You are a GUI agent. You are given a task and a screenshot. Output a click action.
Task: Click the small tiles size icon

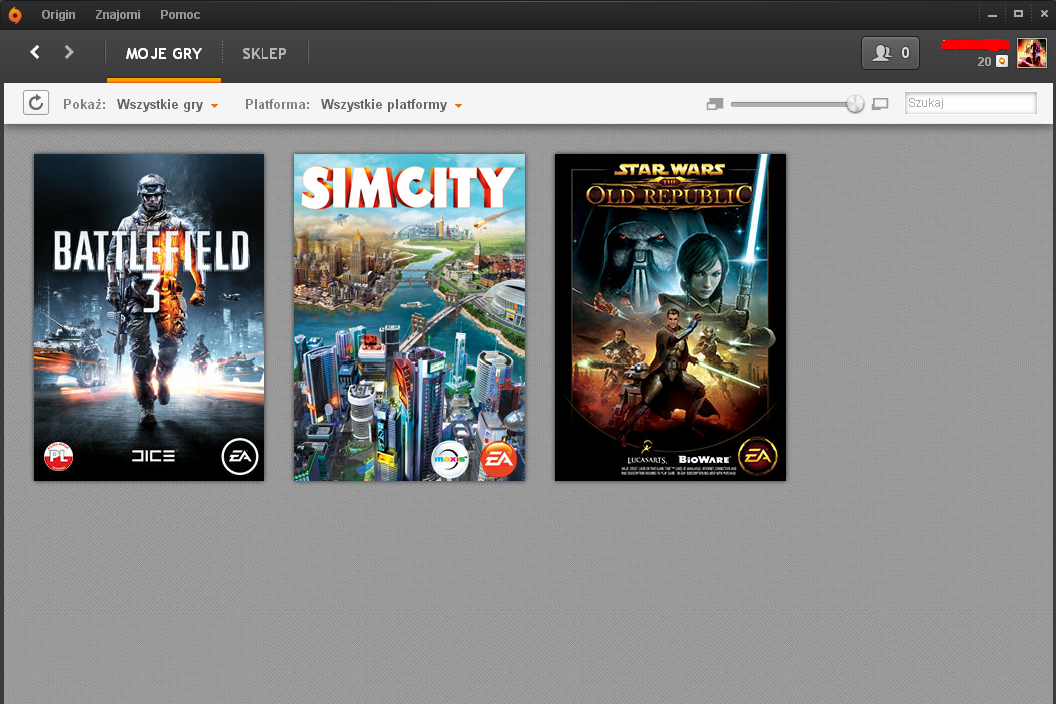click(715, 104)
